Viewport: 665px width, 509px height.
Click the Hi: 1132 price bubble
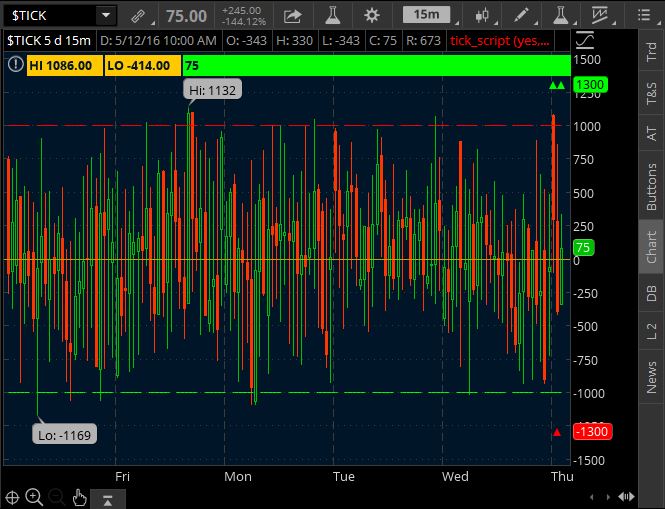pos(212,90)
